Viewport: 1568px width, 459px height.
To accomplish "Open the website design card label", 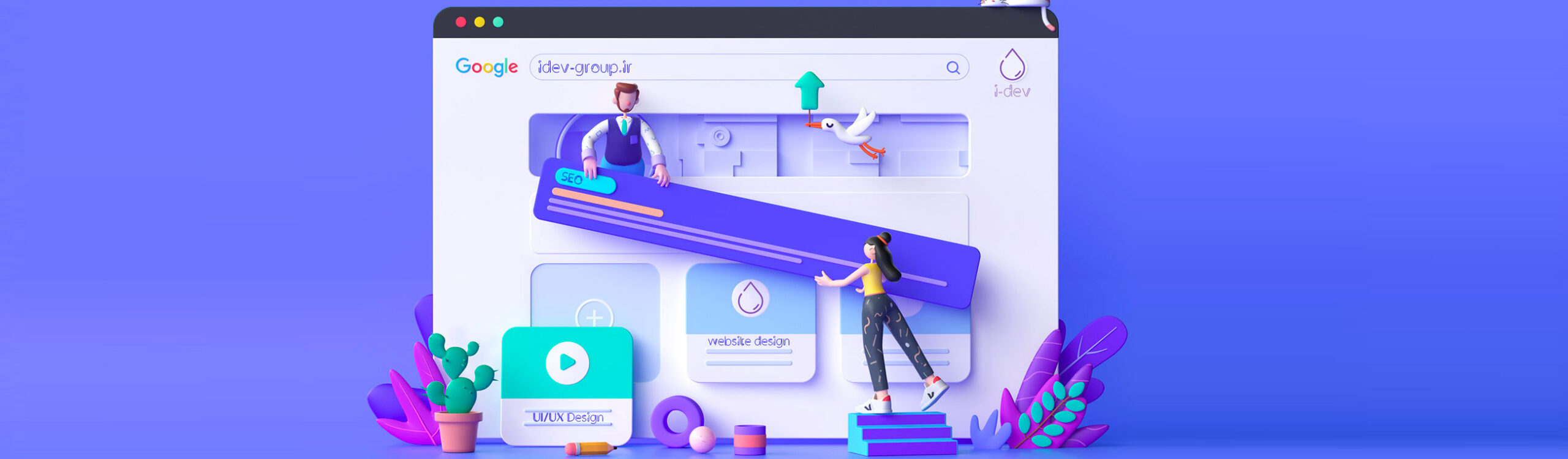I will (x=748, y=341).
